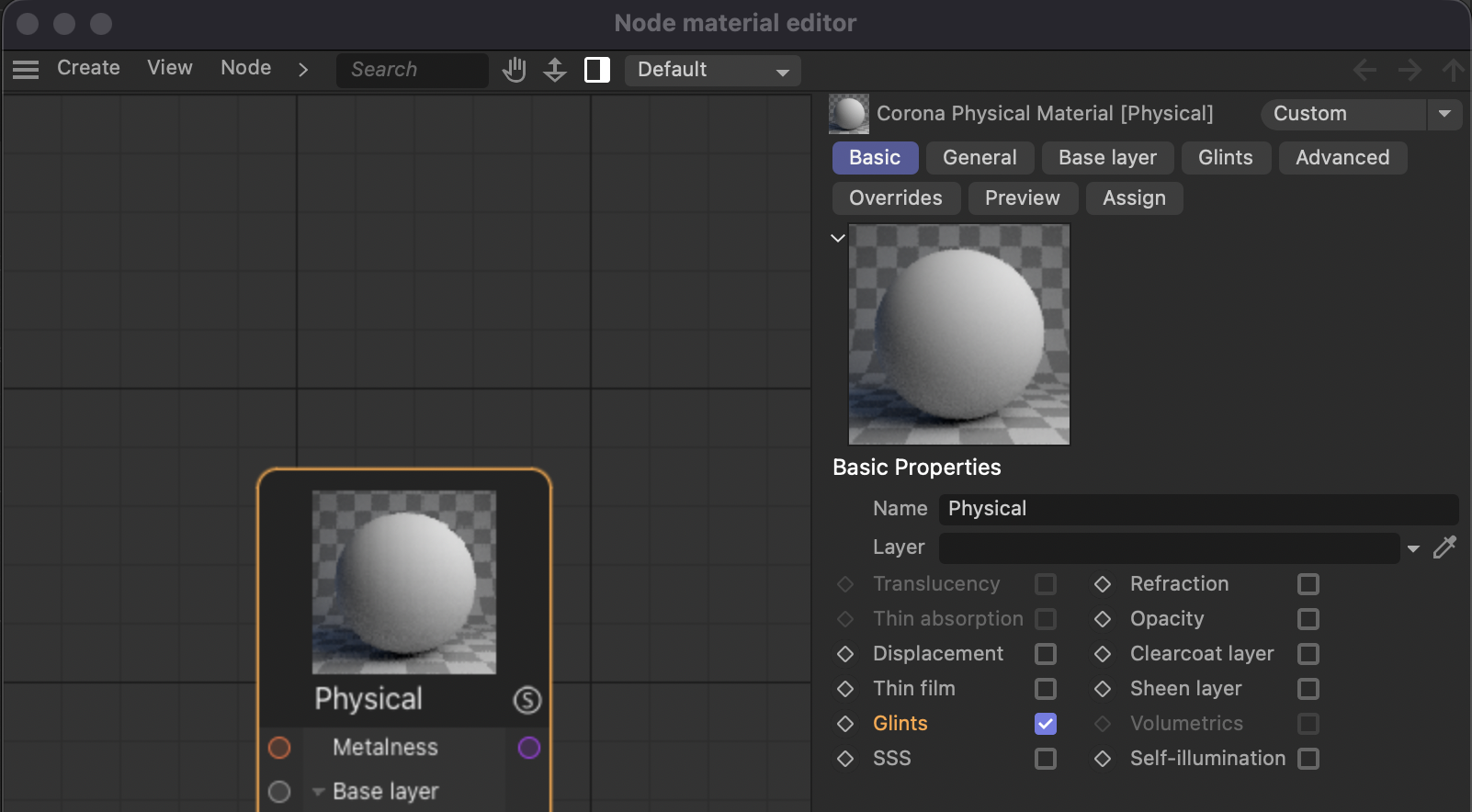Click the Opacity keyframe diamond
This screenshot has height=812, width=1472.
coord(1103,619)
